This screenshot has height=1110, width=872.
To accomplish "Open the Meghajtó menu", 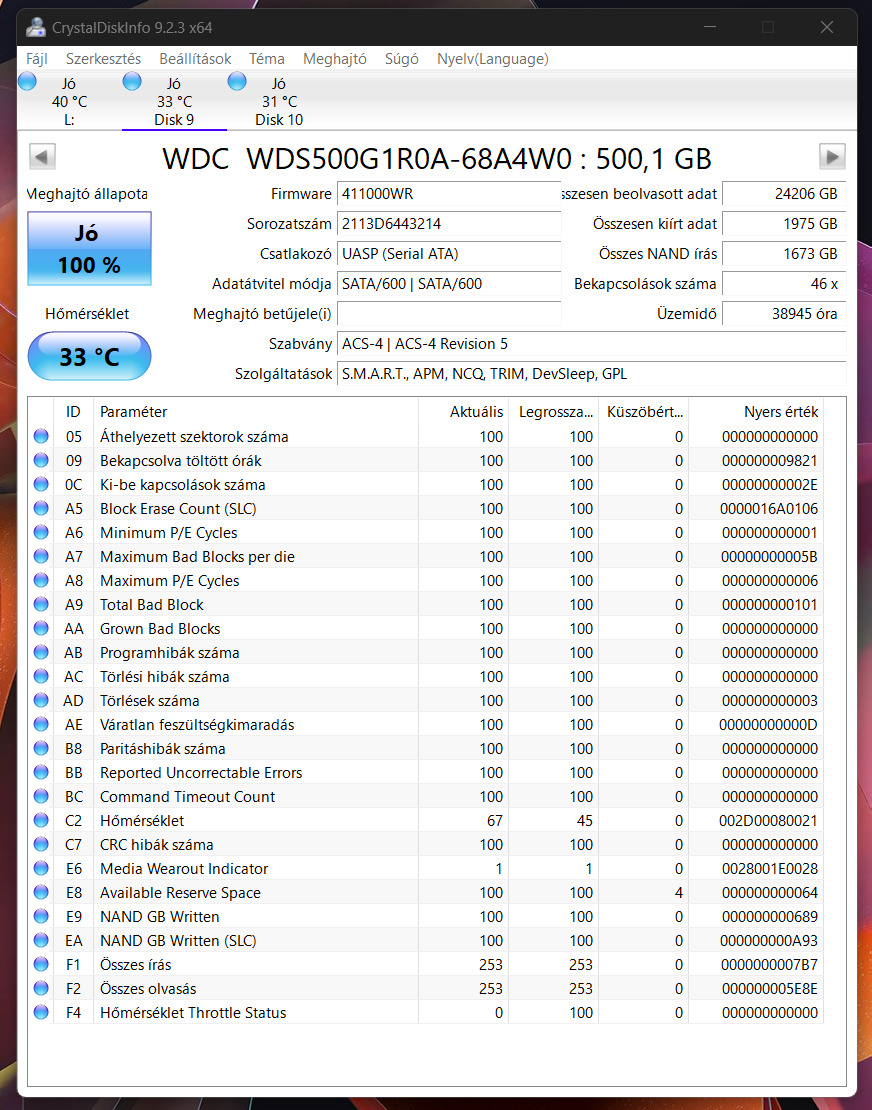I will point(334,59).
